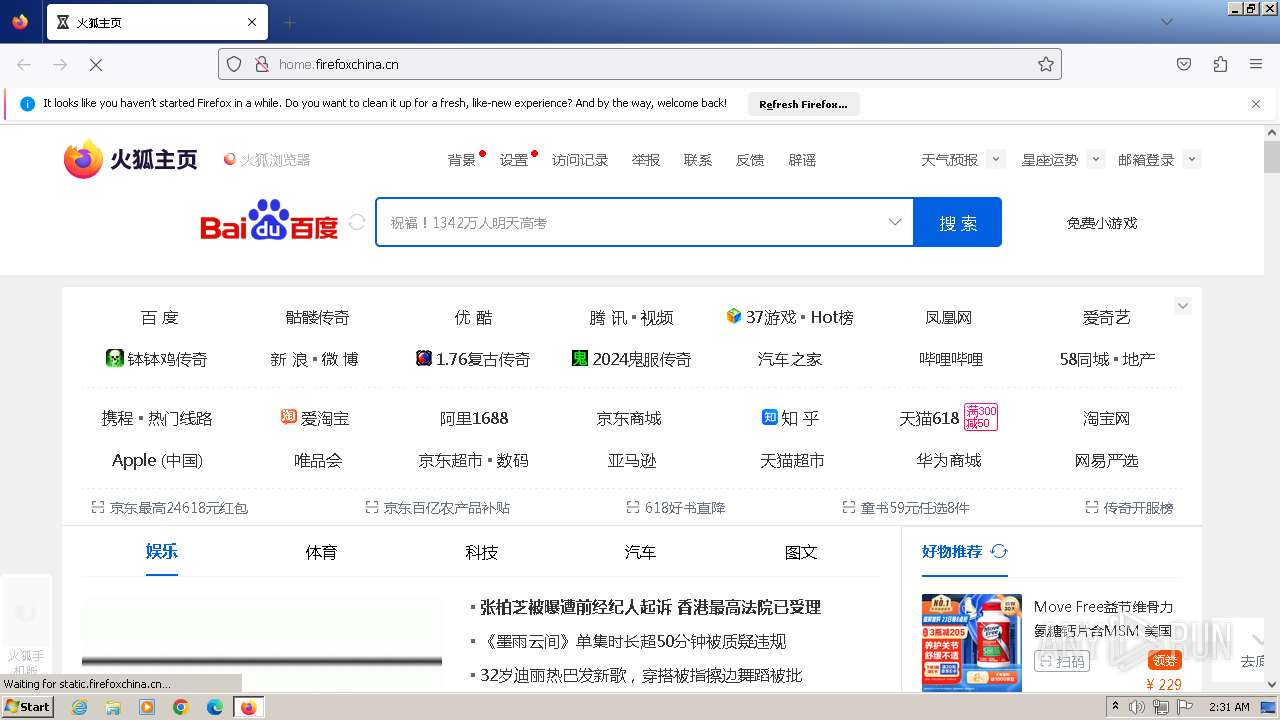Open 背景 menu item
Viewport: 1280px width, 720px height.
(x=462, y=160)
